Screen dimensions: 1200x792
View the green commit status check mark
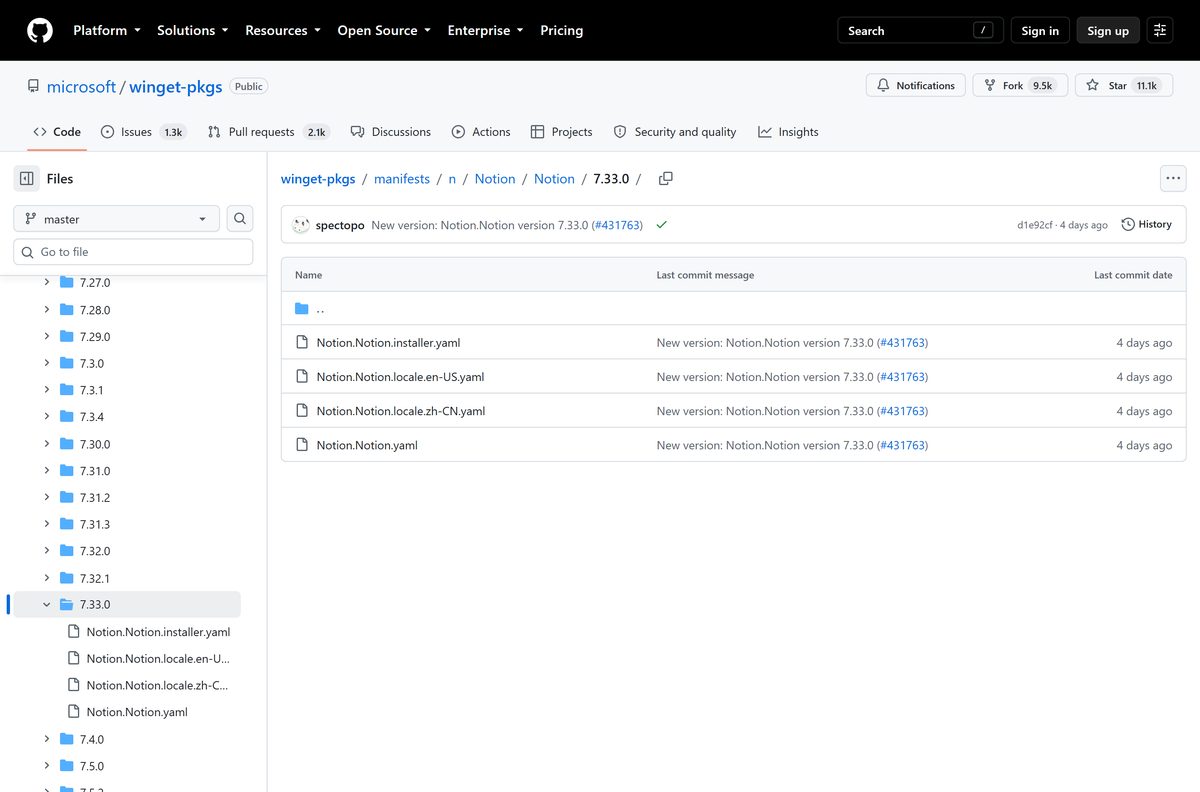(x=661, y=225)
